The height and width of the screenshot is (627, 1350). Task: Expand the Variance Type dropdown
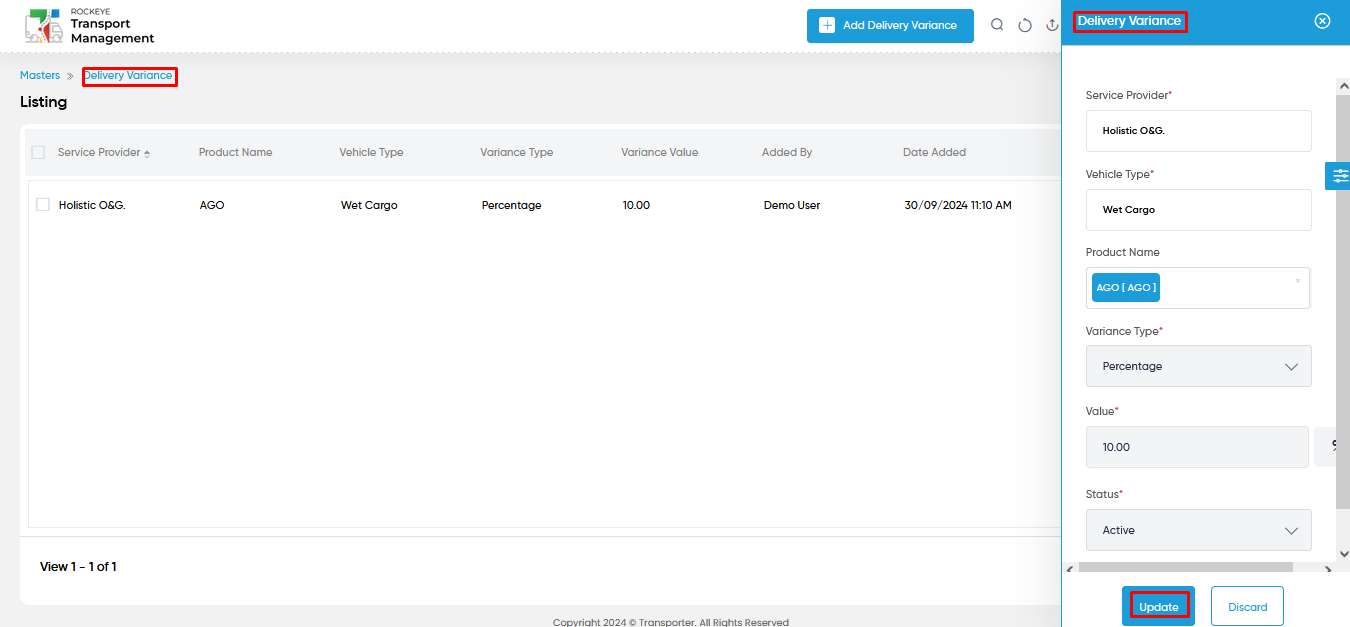(1198, 366)
